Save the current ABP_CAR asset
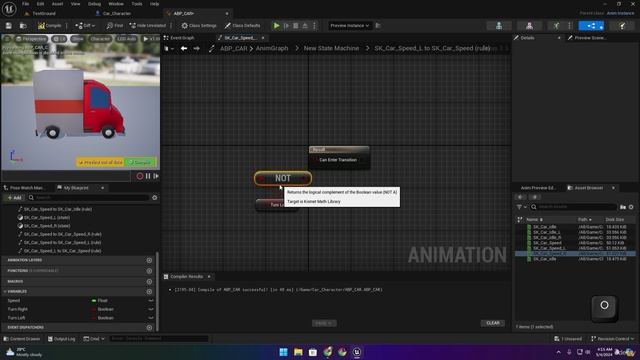The height and width of the screenshot is (360, 640). tap(9, 26)
